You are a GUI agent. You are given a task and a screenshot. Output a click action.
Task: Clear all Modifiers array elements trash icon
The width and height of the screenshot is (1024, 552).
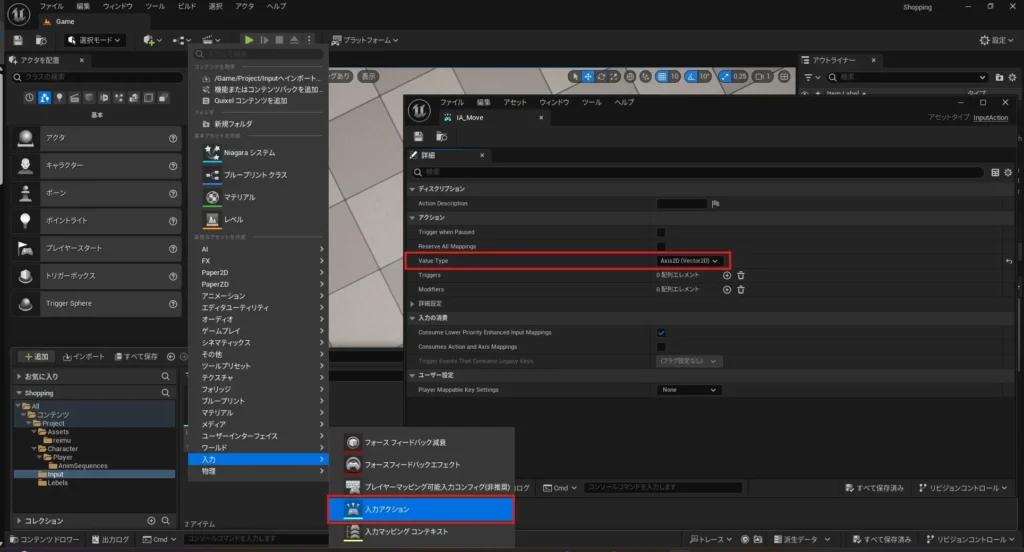(741, 290)
